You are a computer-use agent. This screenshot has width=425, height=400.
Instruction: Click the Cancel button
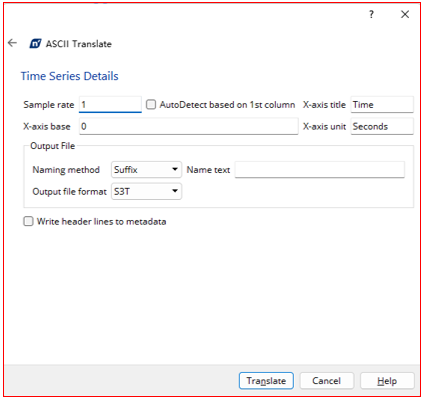(x=327, y=381)
